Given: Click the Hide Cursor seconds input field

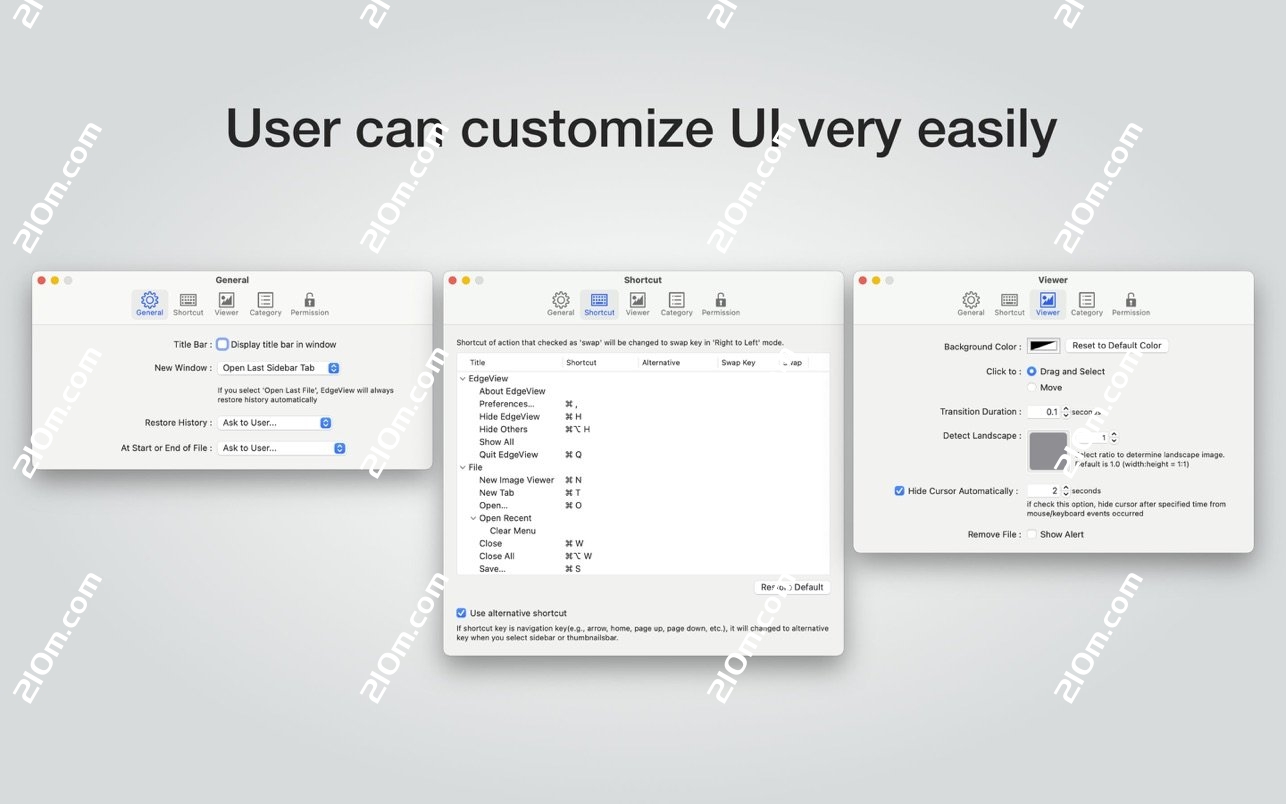Looking at the screenshot, I should [x=1044, y=490].
